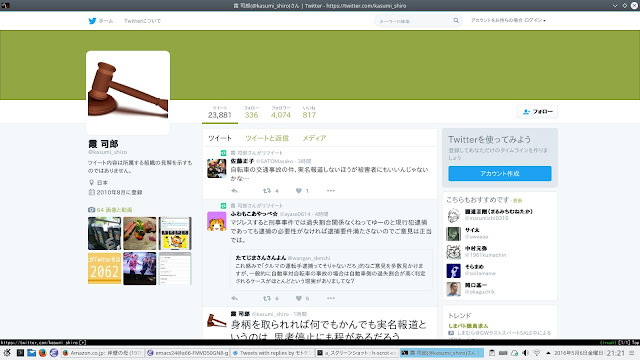Open the login dropdown in header

pyautogui.click(x=508, y=20)
